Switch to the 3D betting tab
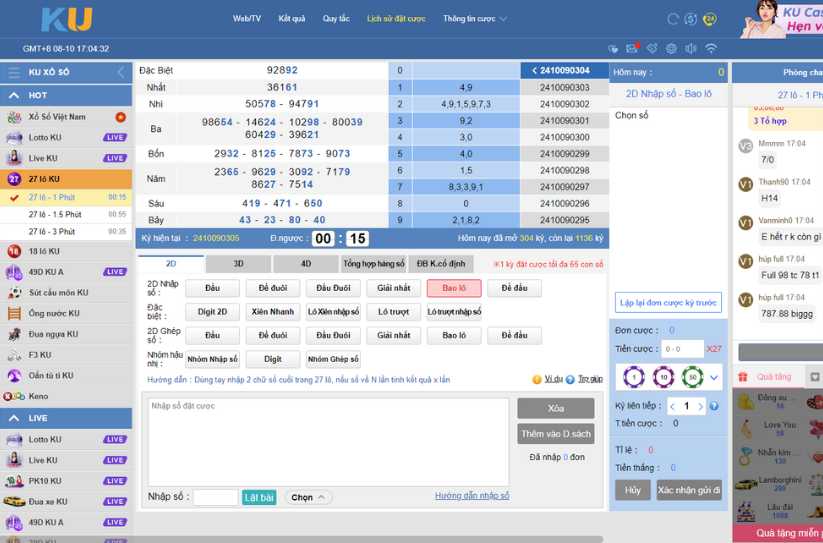 click(238, 264)
